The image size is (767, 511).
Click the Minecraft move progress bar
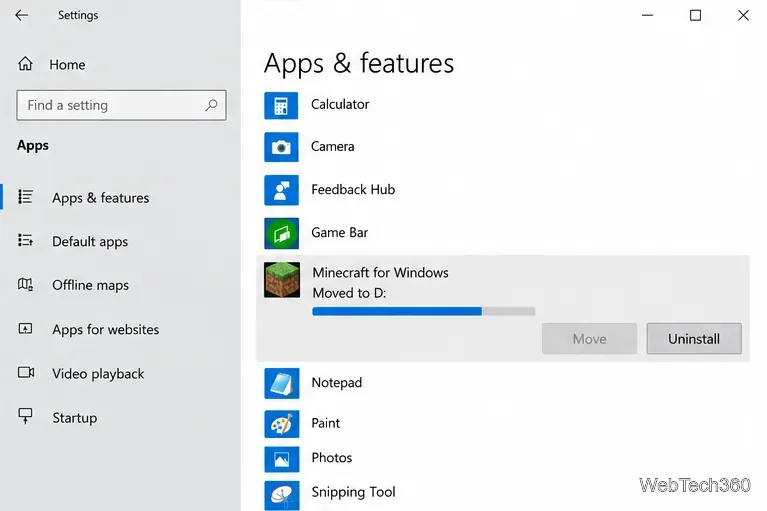(x=424, y=311)
